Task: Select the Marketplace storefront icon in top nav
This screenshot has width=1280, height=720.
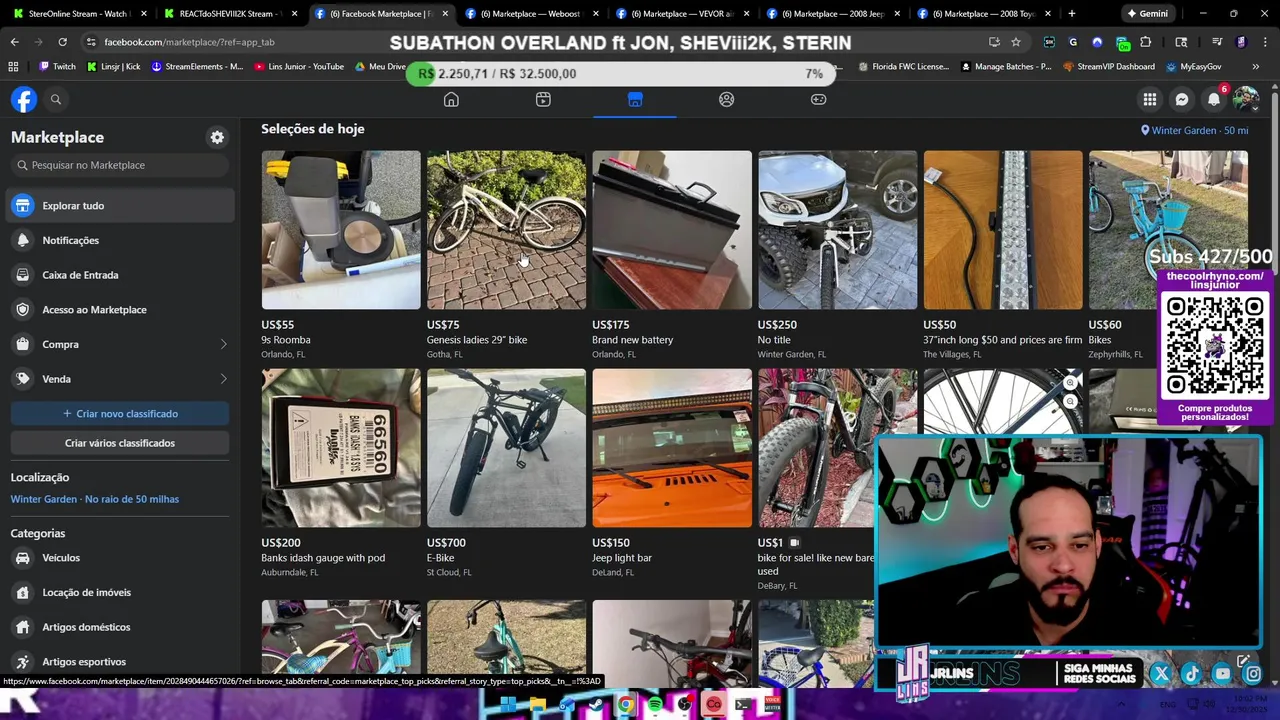Action: [x=635, y=99]
